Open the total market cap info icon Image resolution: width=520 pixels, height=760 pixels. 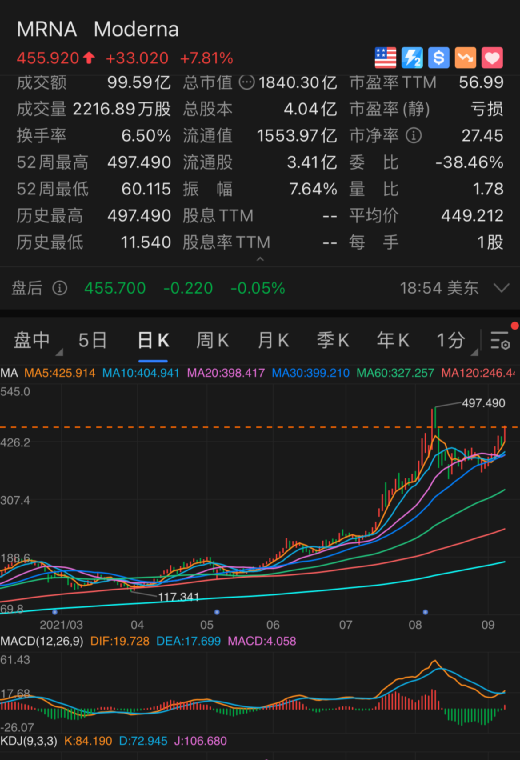click(247, 82)
